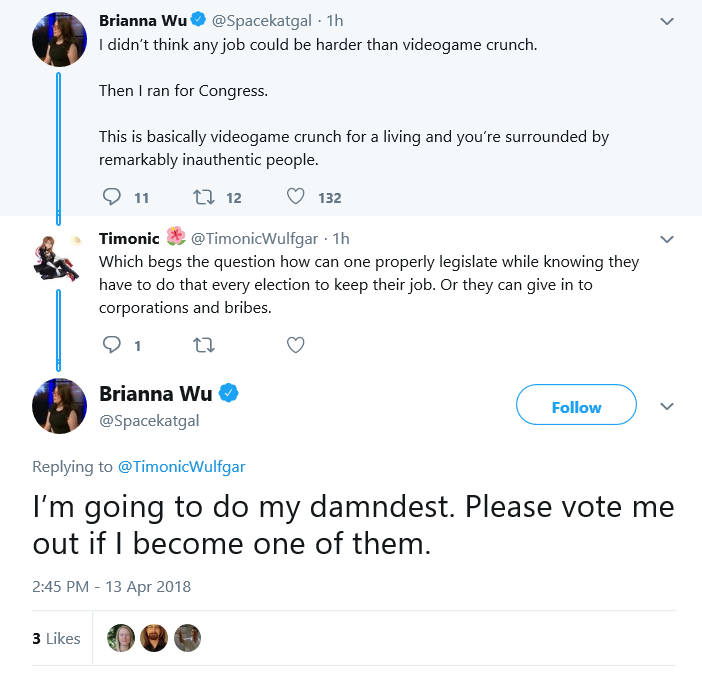Click Brianna Wu's avatar on the top tweet
The height and width of the screenshot is (676, 702).
(59, 39)
